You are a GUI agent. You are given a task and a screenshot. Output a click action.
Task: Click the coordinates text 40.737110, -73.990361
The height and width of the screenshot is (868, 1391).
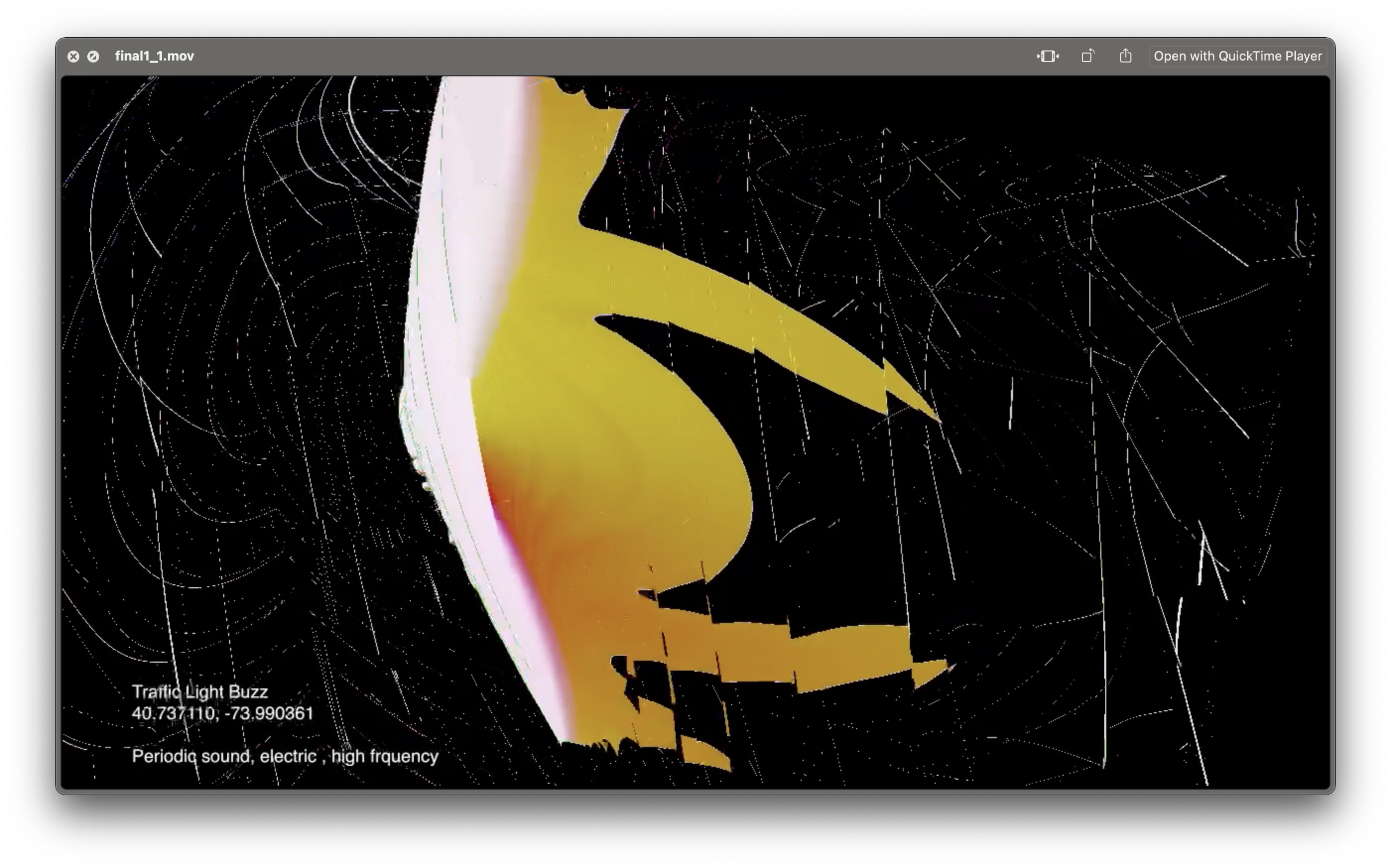223,713
